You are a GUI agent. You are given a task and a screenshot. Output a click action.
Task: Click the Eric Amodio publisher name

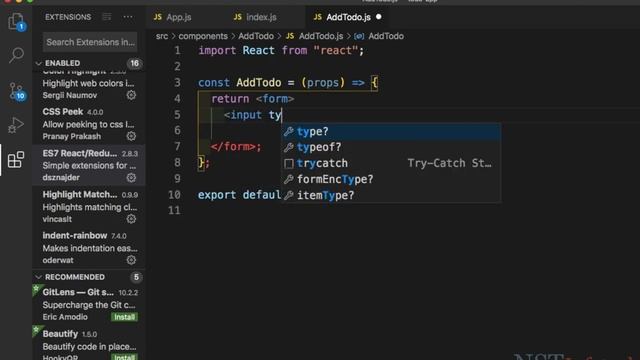[65, 317]
